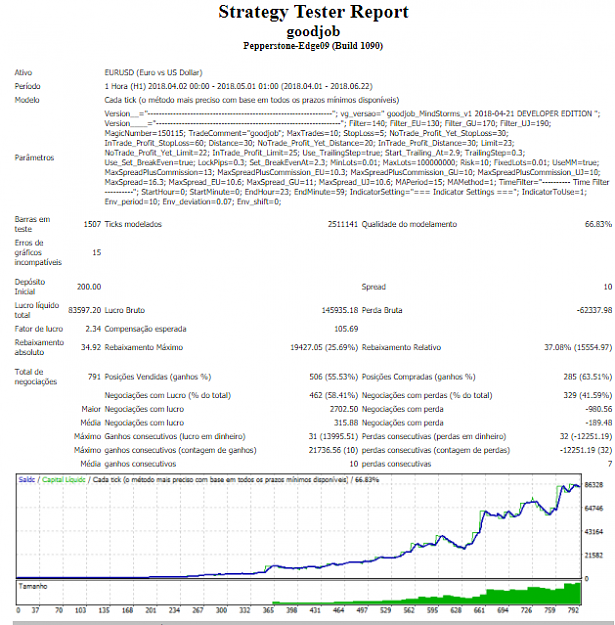The height and width of the screenshot is (625, 615).
Task: Click EURUSD (Euro vs US Dollar) value
Action: tap(153, 73)
